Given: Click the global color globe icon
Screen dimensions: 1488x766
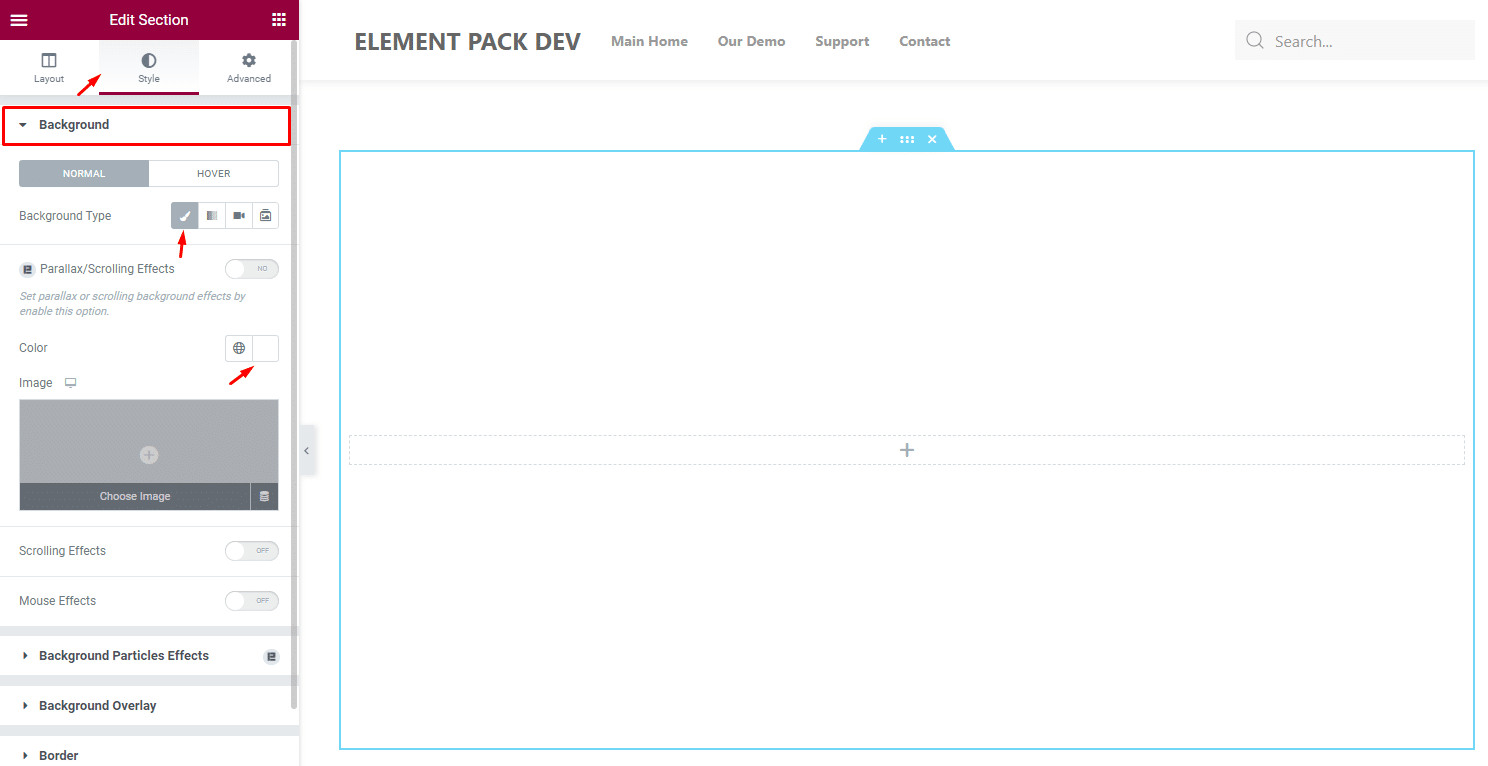Looking at the screenshot, I should click(239, 348).
